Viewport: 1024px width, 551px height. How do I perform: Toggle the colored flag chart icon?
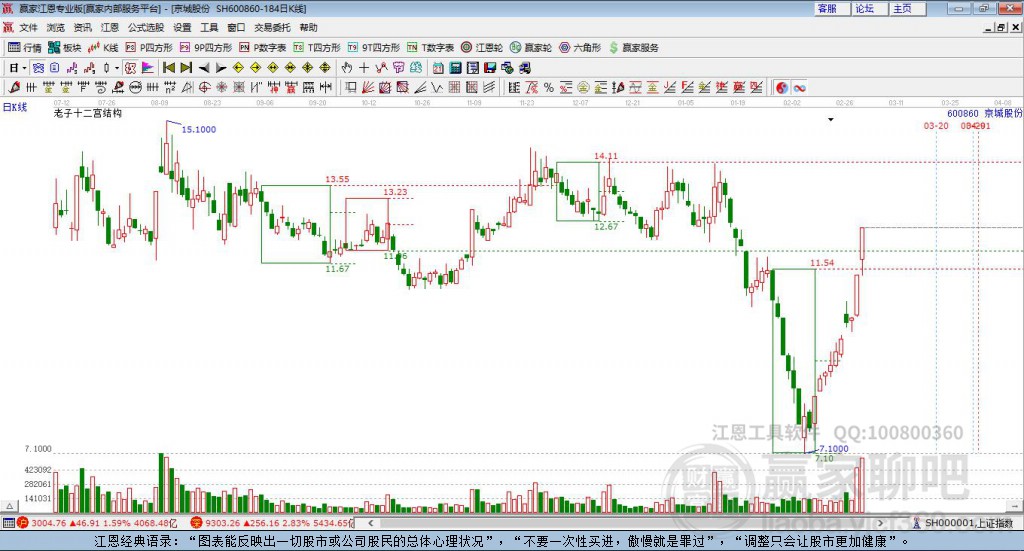[x=148, y=68]
